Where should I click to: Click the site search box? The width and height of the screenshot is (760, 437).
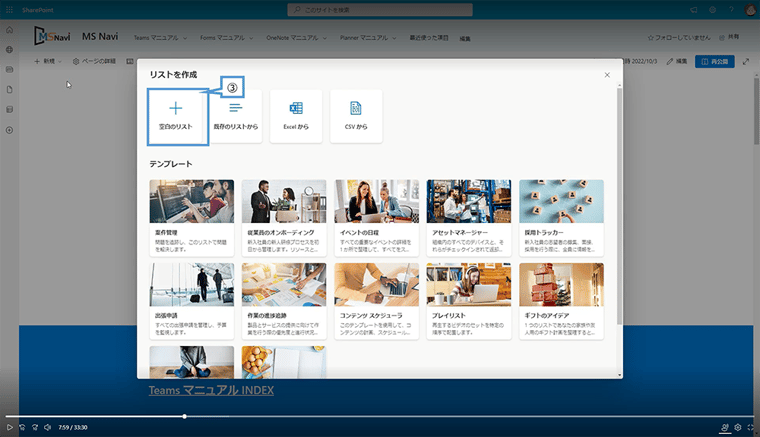(380, 10)
